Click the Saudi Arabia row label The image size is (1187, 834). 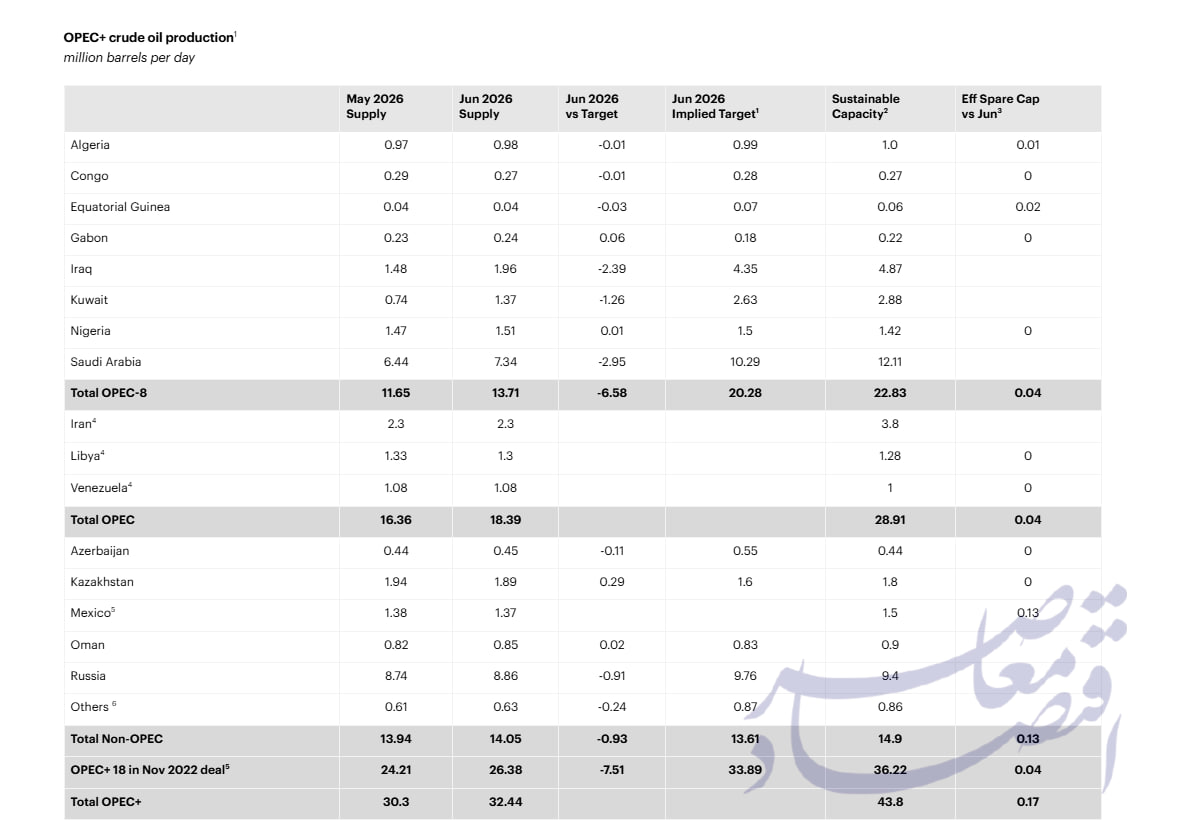106,362
